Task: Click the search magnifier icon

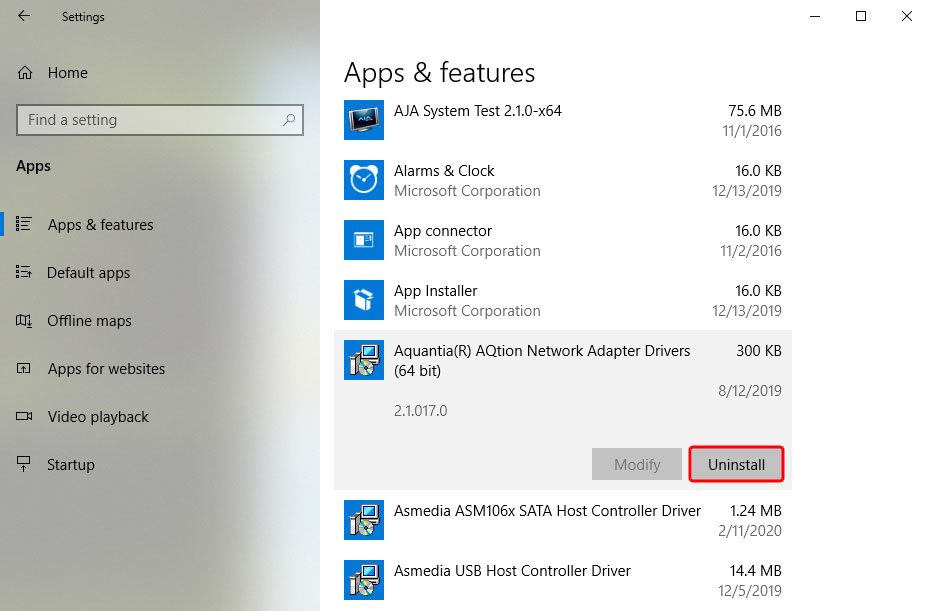Action: tap(289, 120)
